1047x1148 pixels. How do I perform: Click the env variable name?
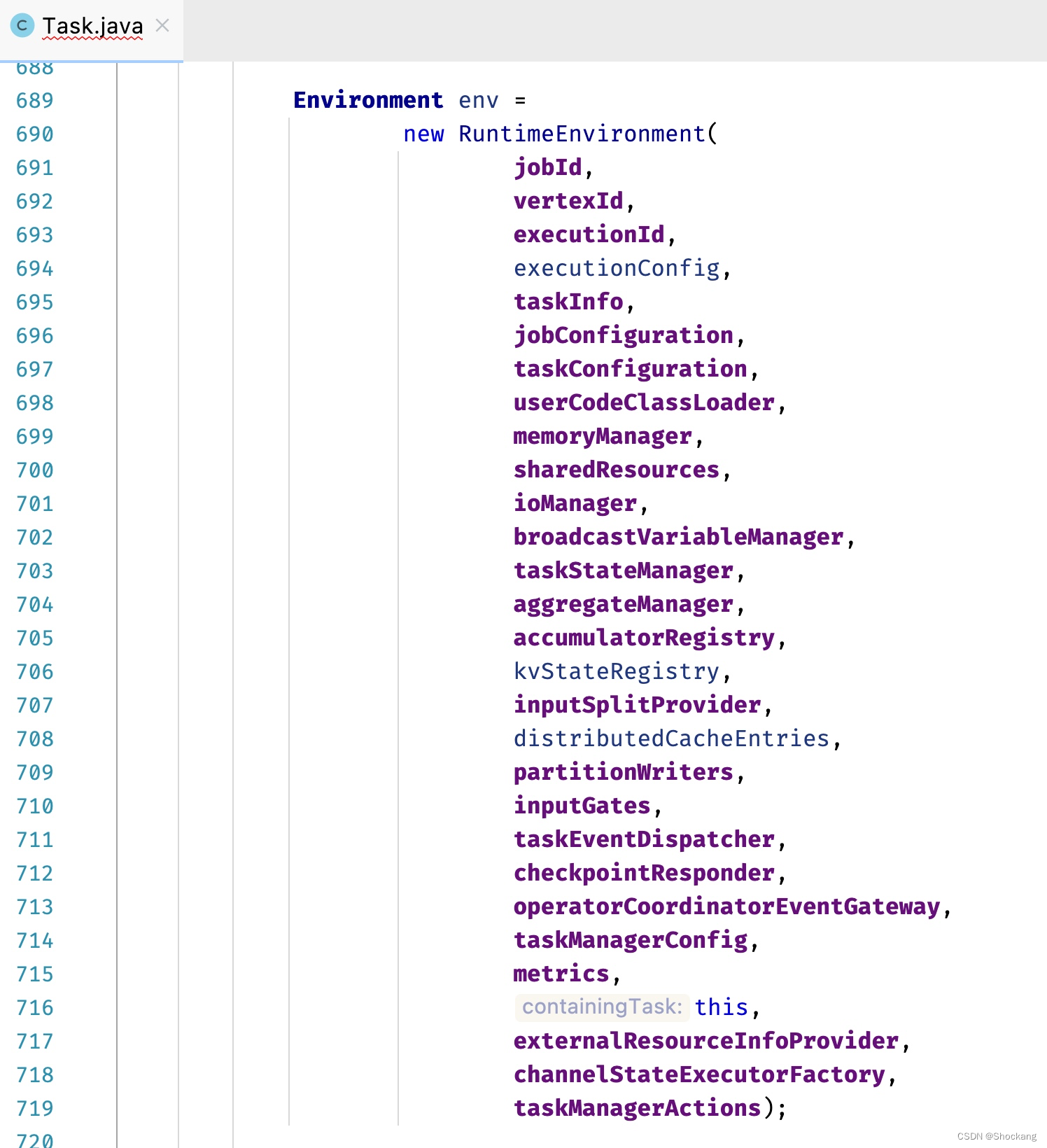coord(479,101)
